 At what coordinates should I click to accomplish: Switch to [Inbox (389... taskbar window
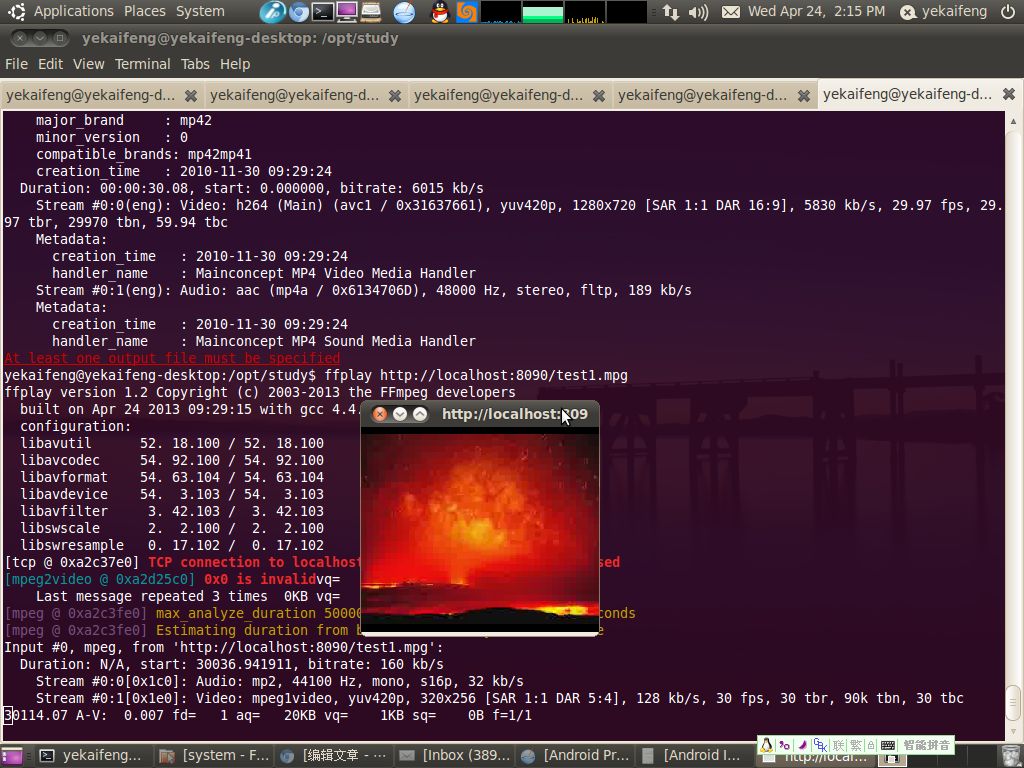pos(454,756)
